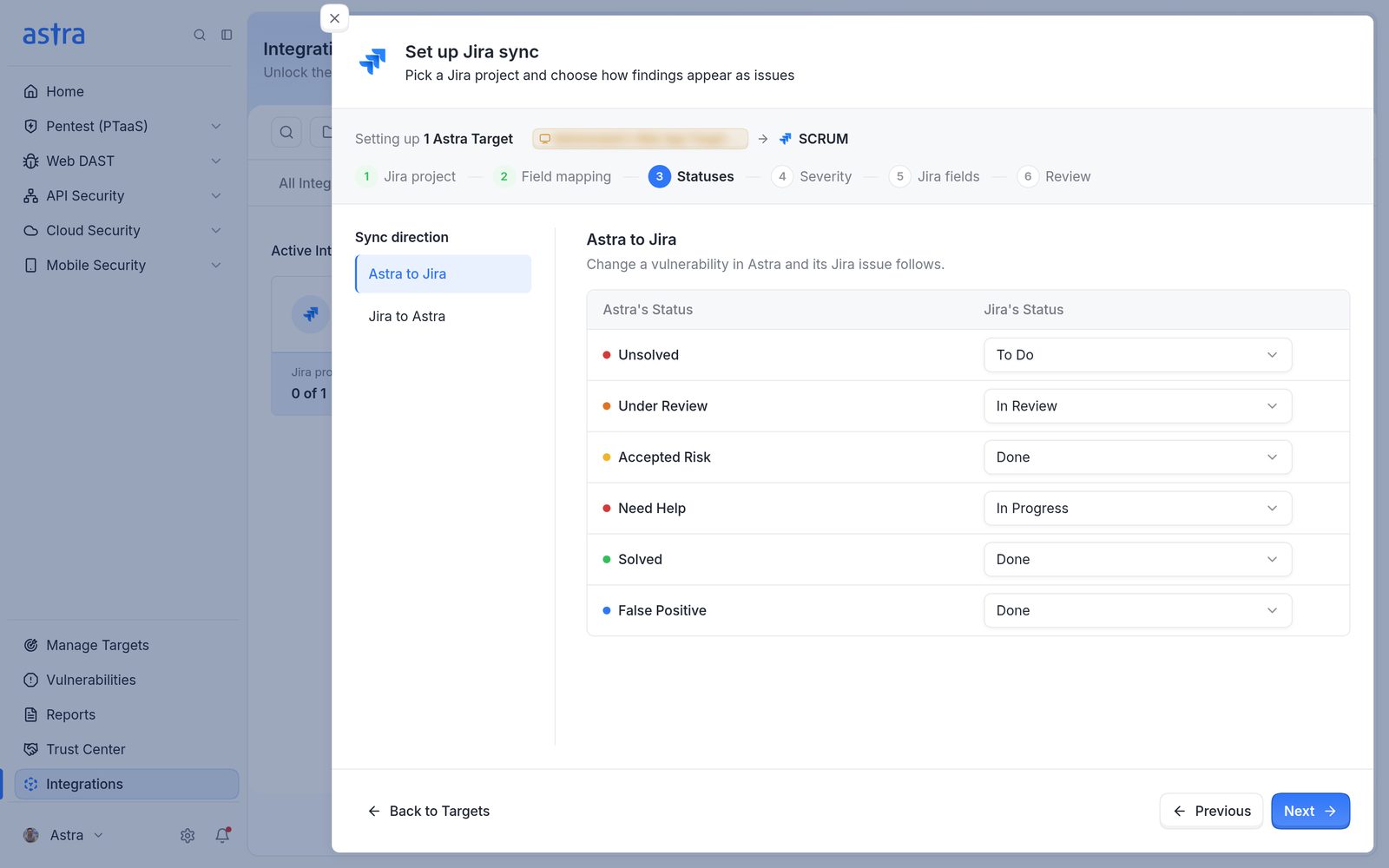The width and height of the screenshot is (1389, 868).
Task: Open Jira status dropdown for Need Help
Action: [1137, 509]
